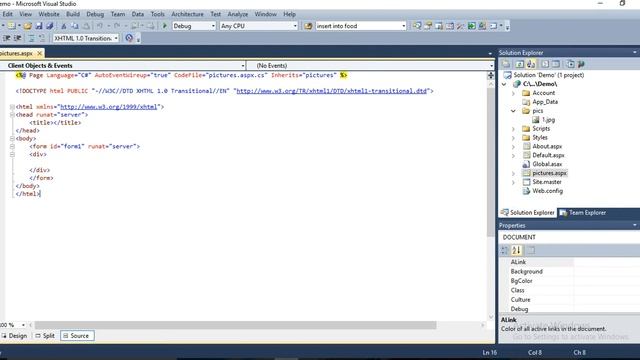Click the editor vertical scrollbar
This screenshot has height=360, width=640.
[491, 161]
